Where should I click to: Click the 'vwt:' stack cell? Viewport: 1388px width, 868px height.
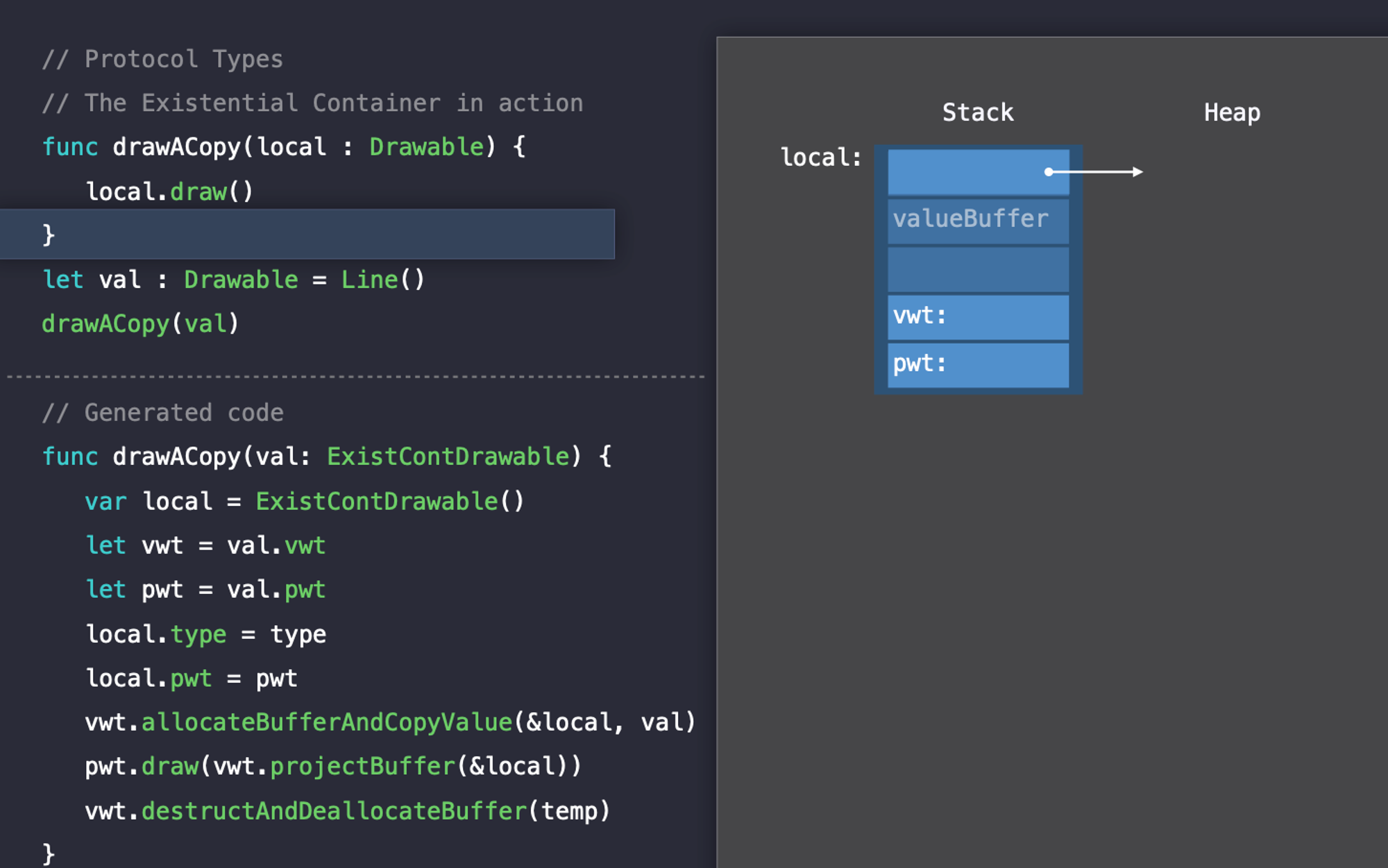pos(979,318)
